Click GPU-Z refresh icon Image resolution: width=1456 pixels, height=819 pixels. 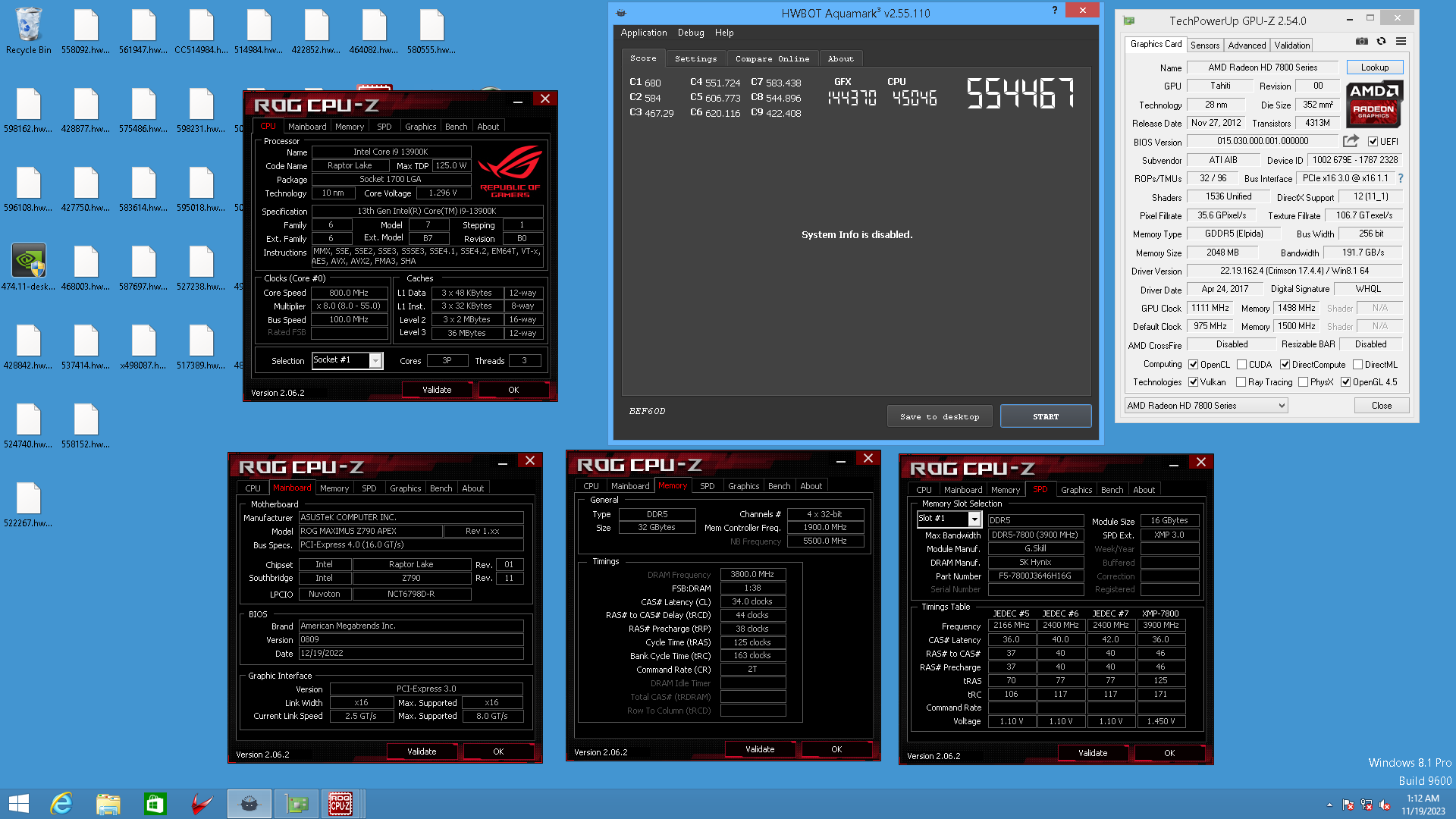pyautogui.click(x=1381, y=42)
